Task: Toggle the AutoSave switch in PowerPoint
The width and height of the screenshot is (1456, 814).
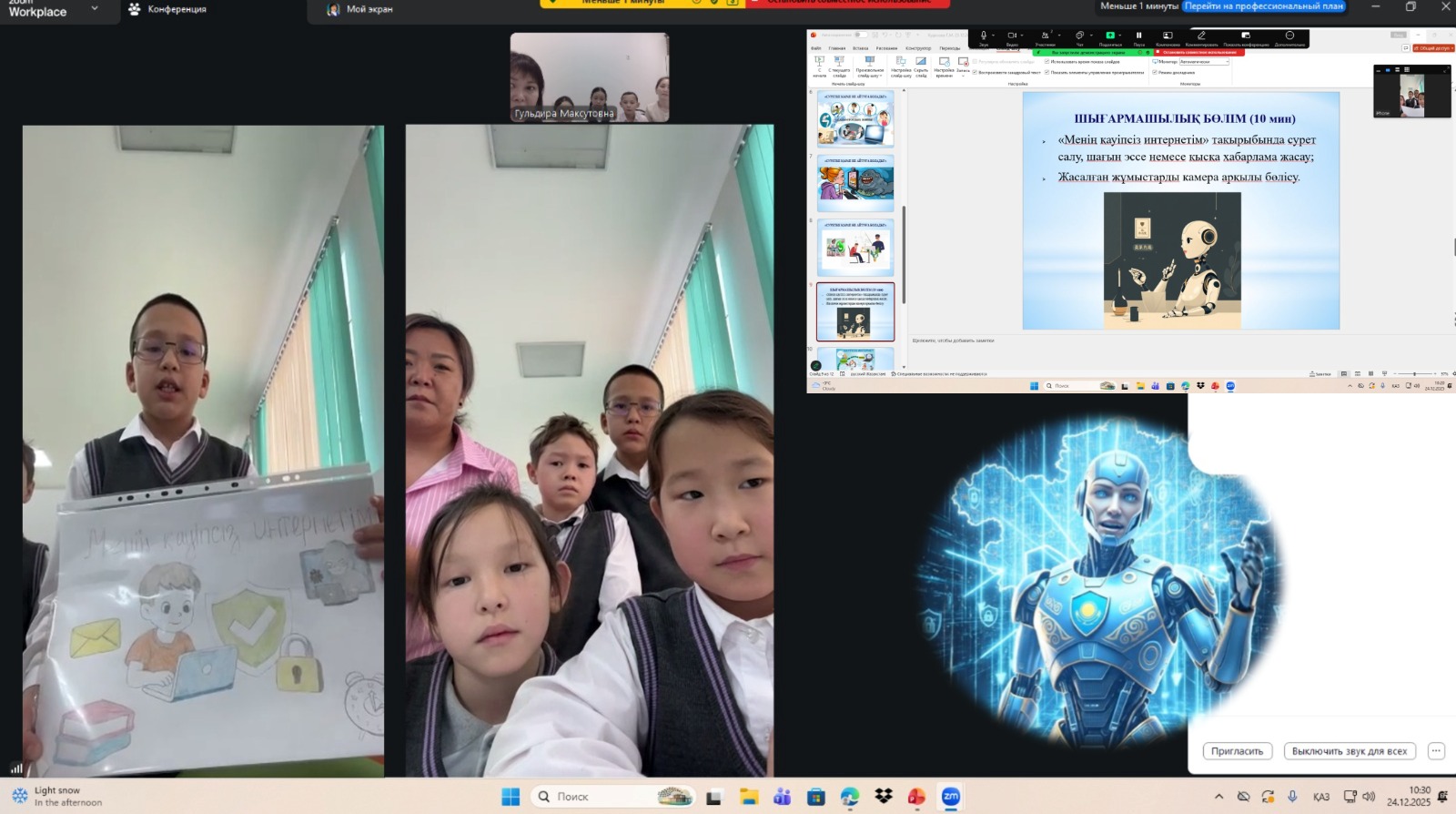Action: pos(859,35)
